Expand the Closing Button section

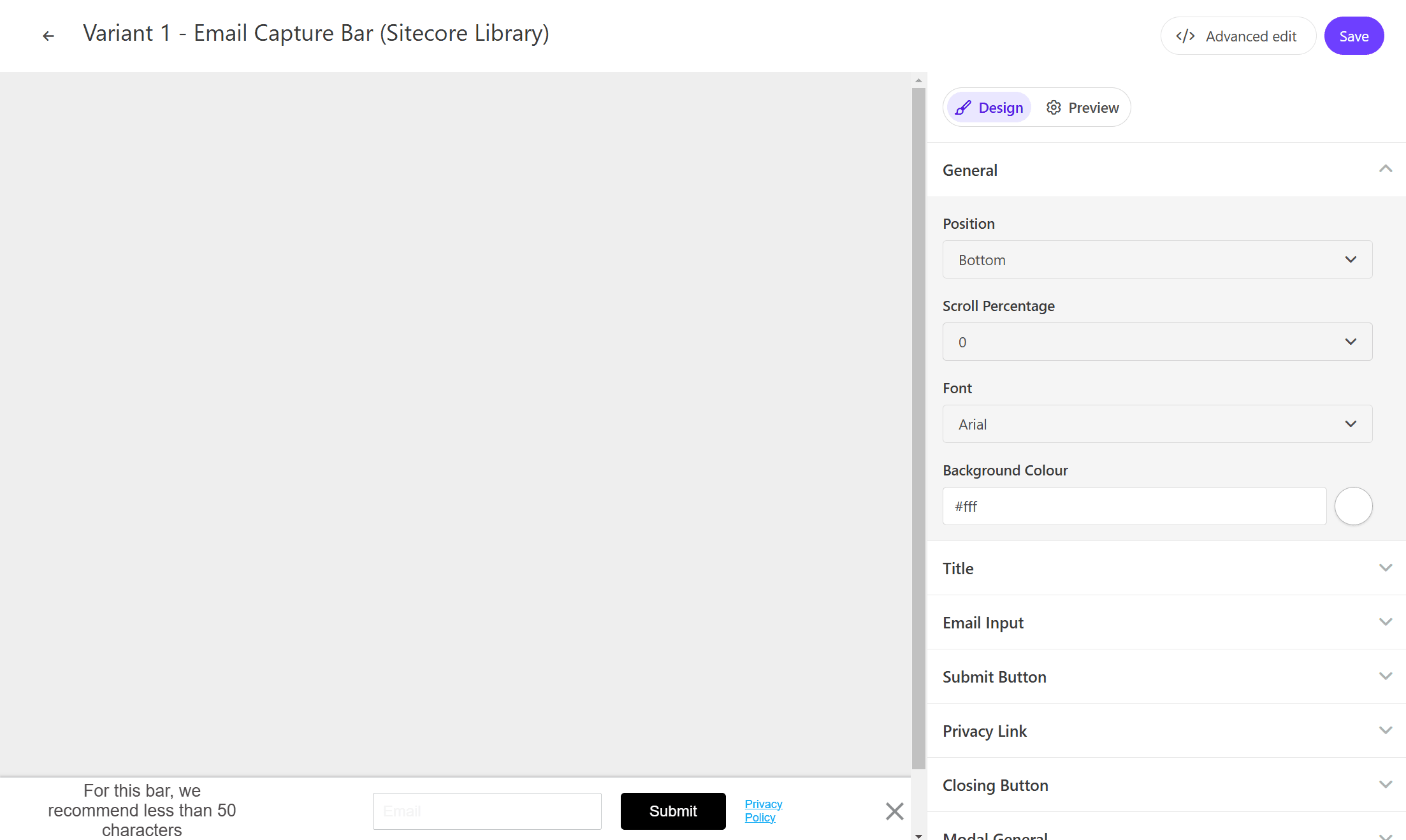click(x=1166, y=785)
